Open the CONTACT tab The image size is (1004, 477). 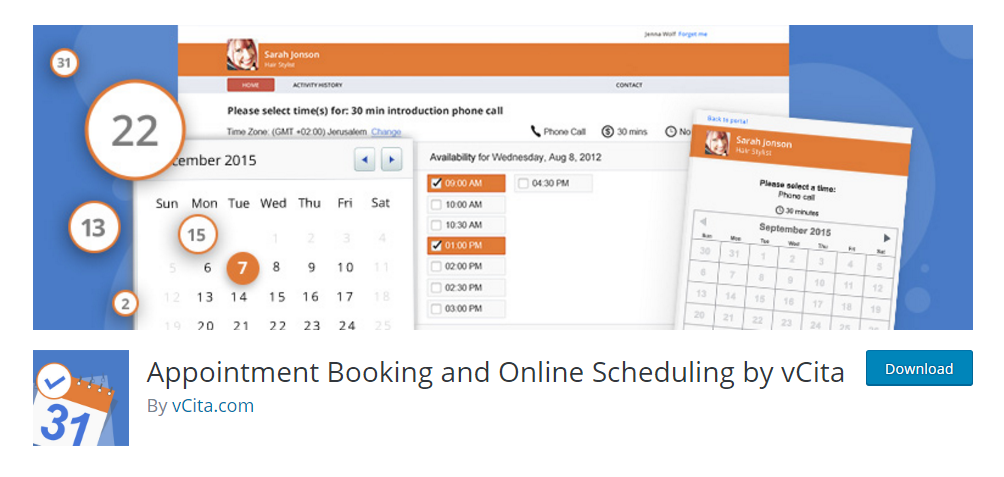coord(629,85)
